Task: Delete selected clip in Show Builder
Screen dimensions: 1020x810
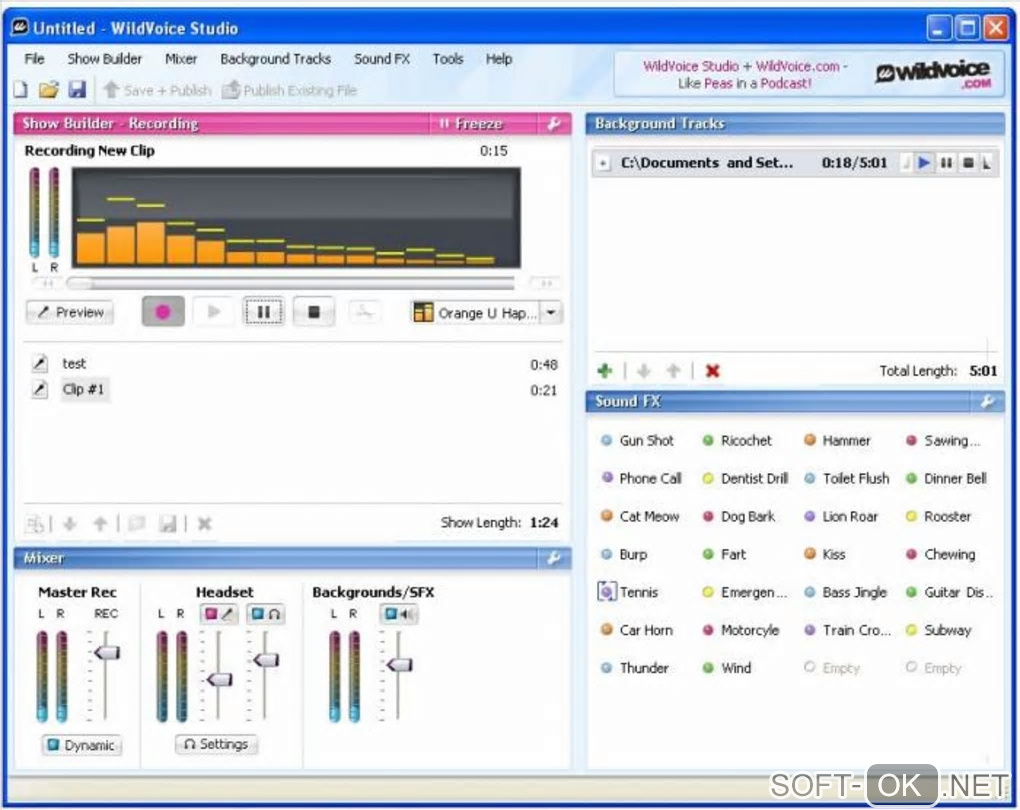Action: tap(204, 523)
